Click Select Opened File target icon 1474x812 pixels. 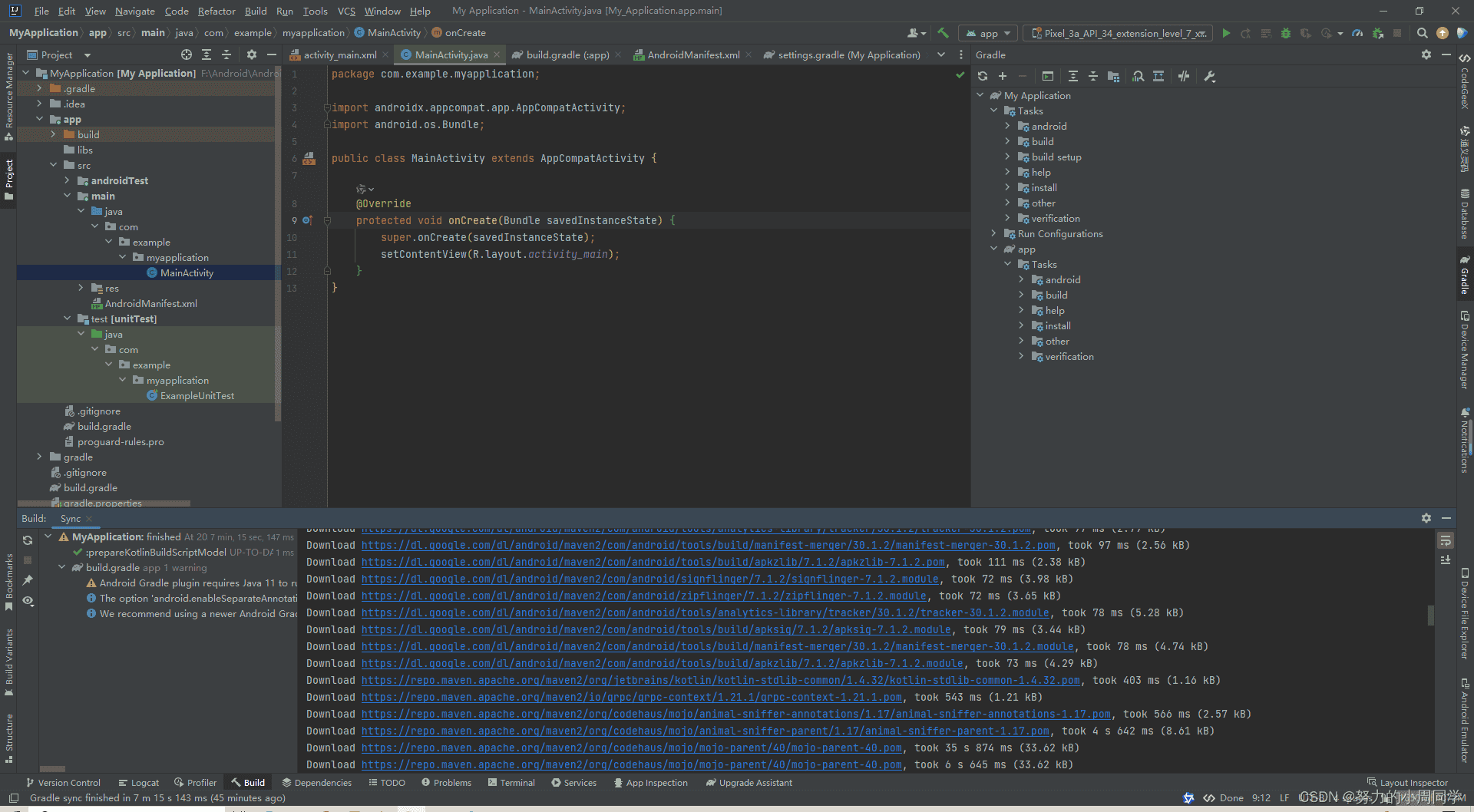coord(187,54)
